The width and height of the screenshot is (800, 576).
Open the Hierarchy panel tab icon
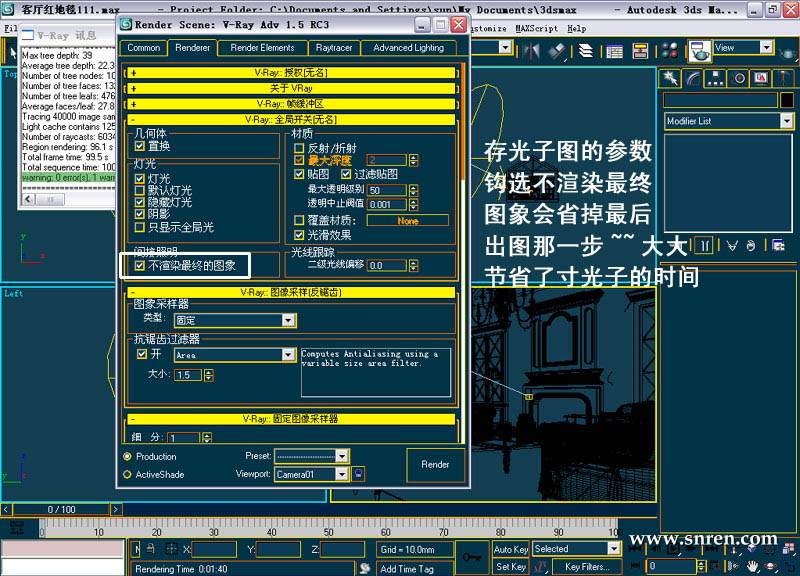pos(715,79)
